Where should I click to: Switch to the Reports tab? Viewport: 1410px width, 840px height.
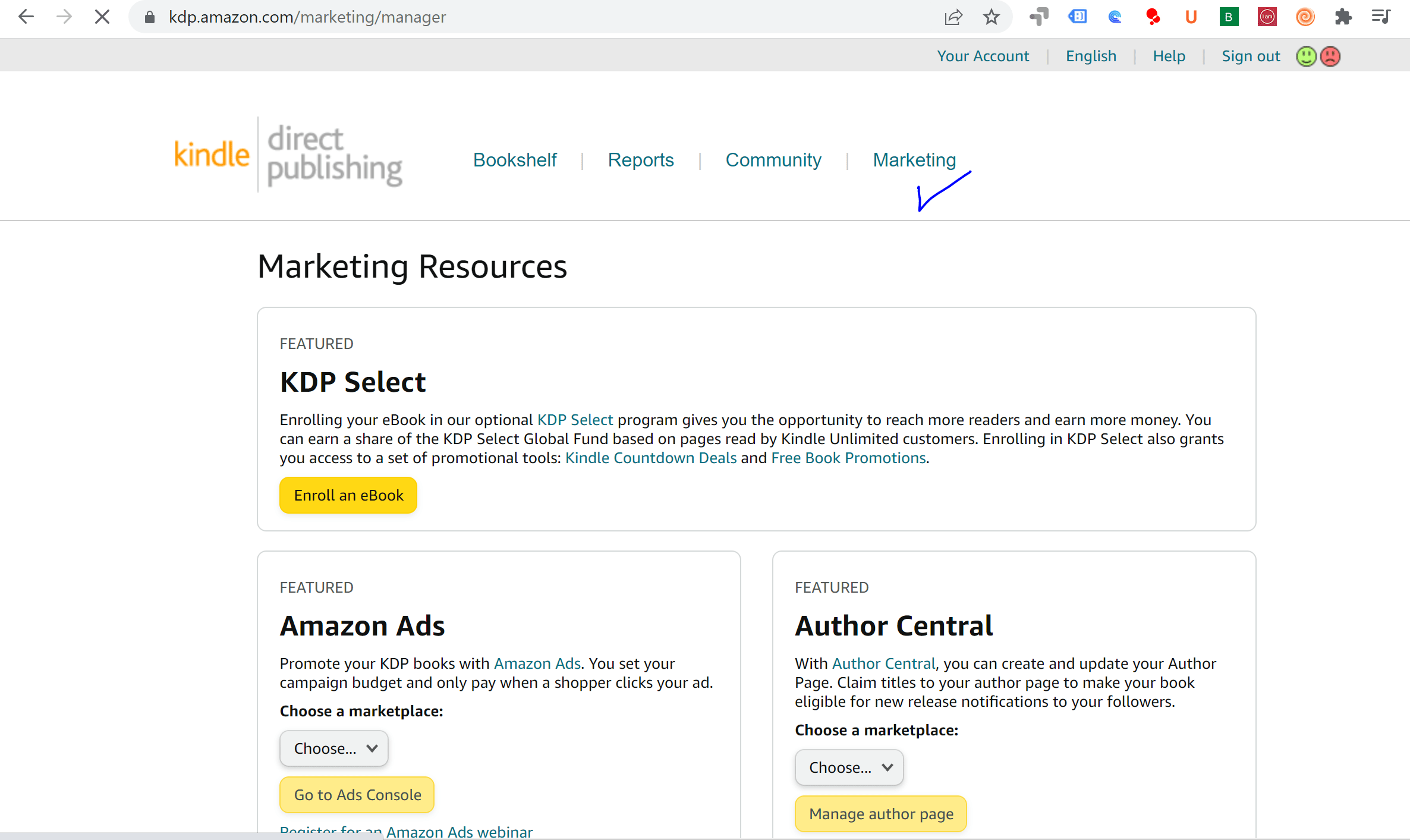641,160
